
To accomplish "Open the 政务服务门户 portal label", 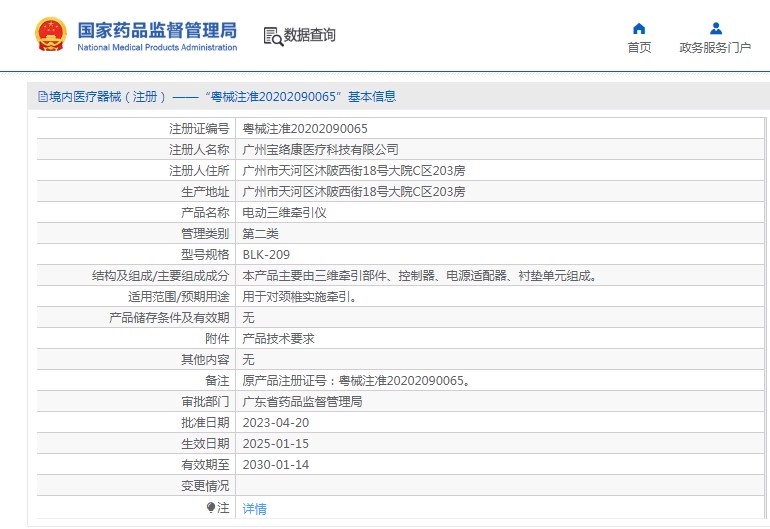I will (x=715, y=48).
